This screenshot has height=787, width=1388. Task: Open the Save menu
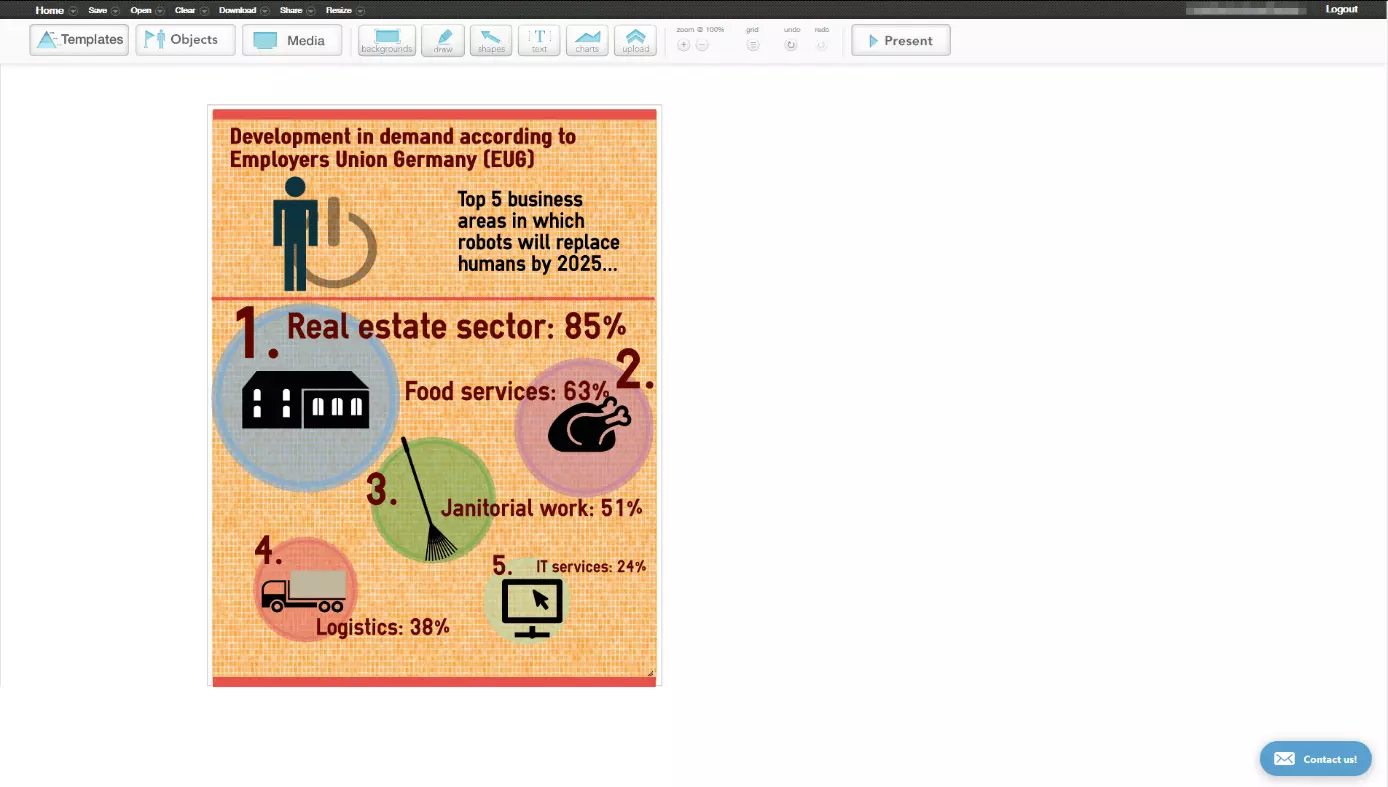tap(97, 10)
